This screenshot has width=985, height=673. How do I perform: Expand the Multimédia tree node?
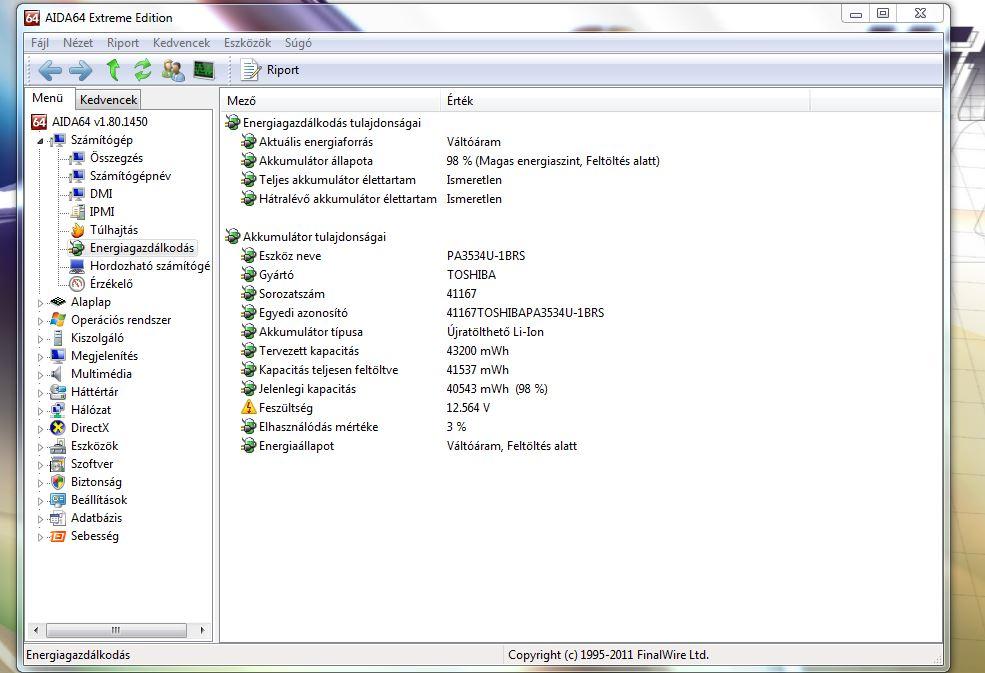point(40,375)
